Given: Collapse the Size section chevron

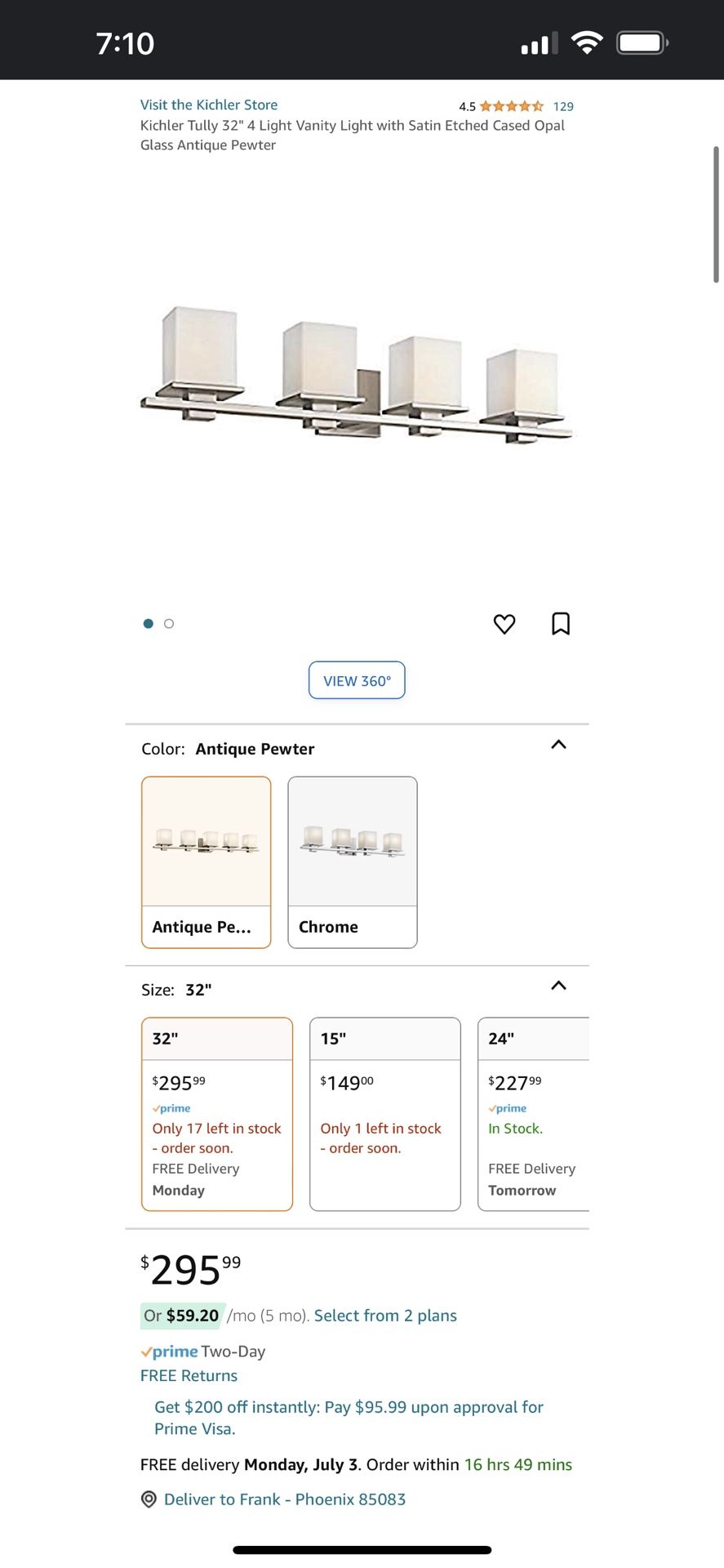Looking at the screenshot, I should [558, 986].
